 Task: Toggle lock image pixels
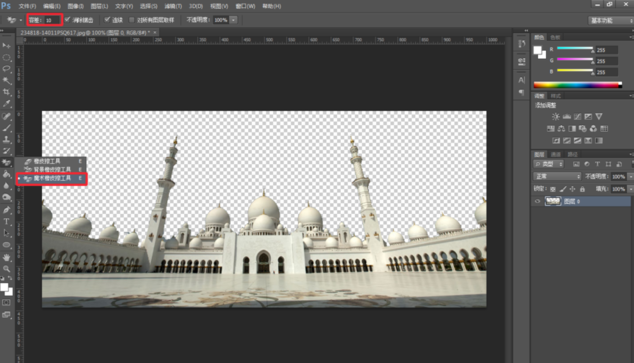[x=563, y=189]
